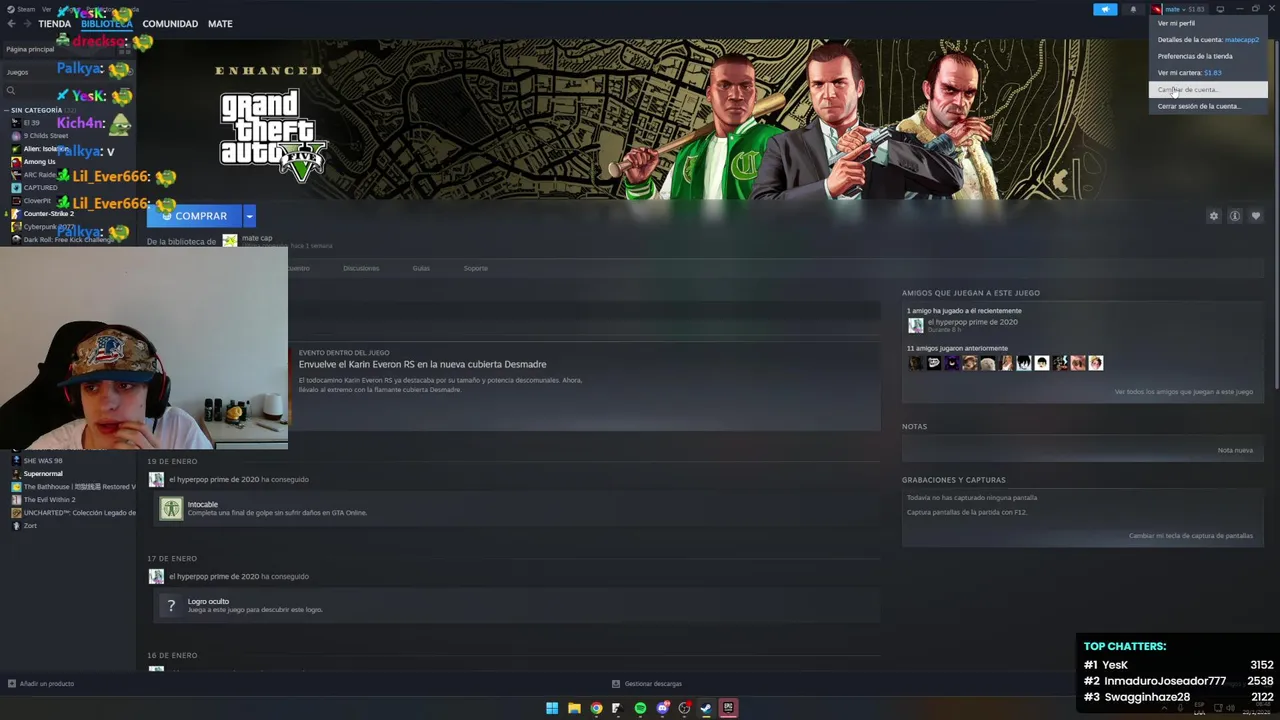Switch to BIBLIOTECA tab

[x=106, y=24]
